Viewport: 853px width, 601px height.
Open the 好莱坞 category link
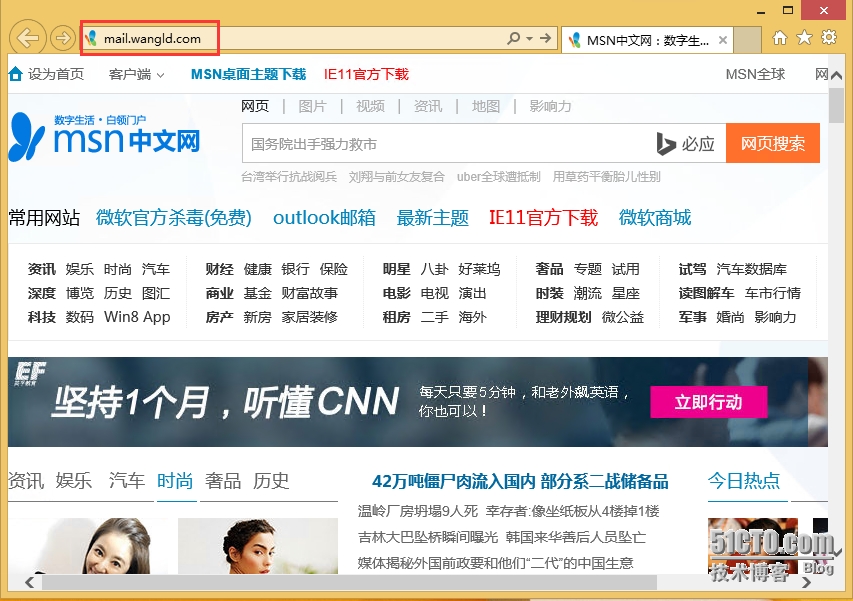click(x=479, y=269)
